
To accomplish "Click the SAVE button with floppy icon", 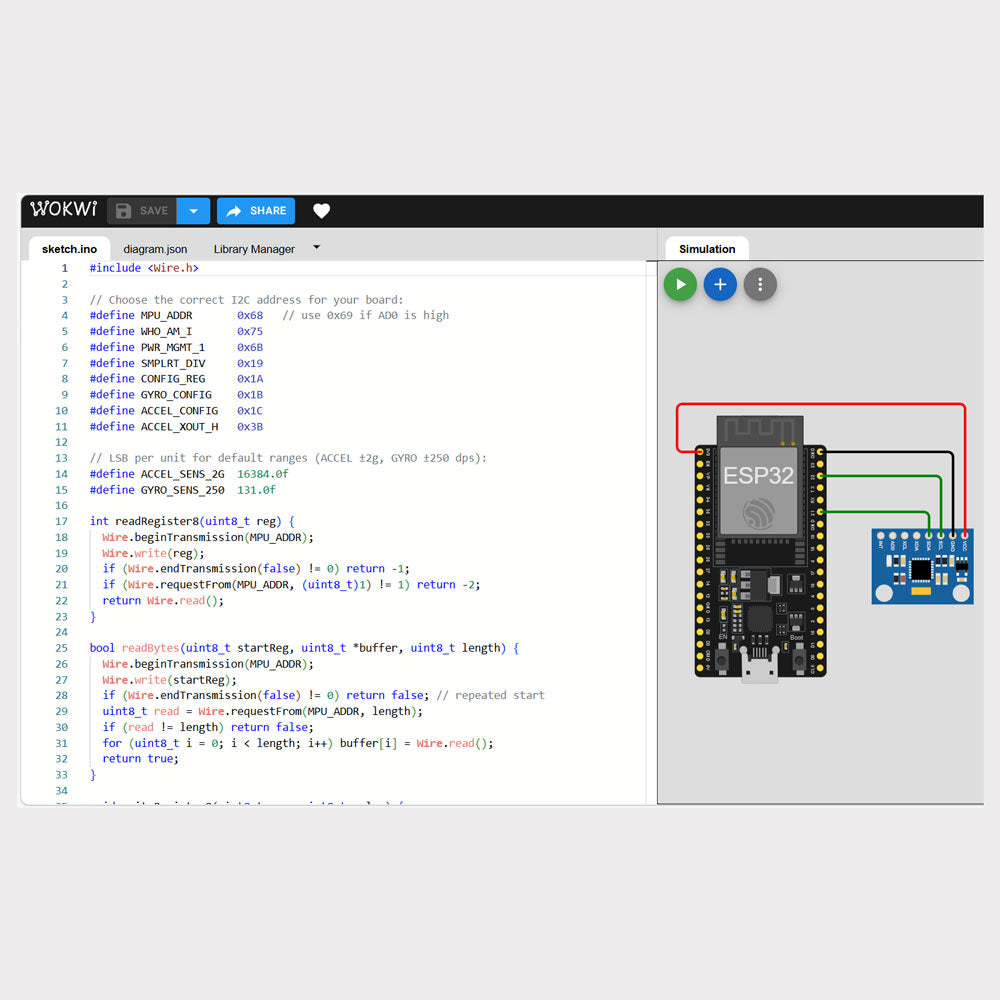I will pos(142,211).
